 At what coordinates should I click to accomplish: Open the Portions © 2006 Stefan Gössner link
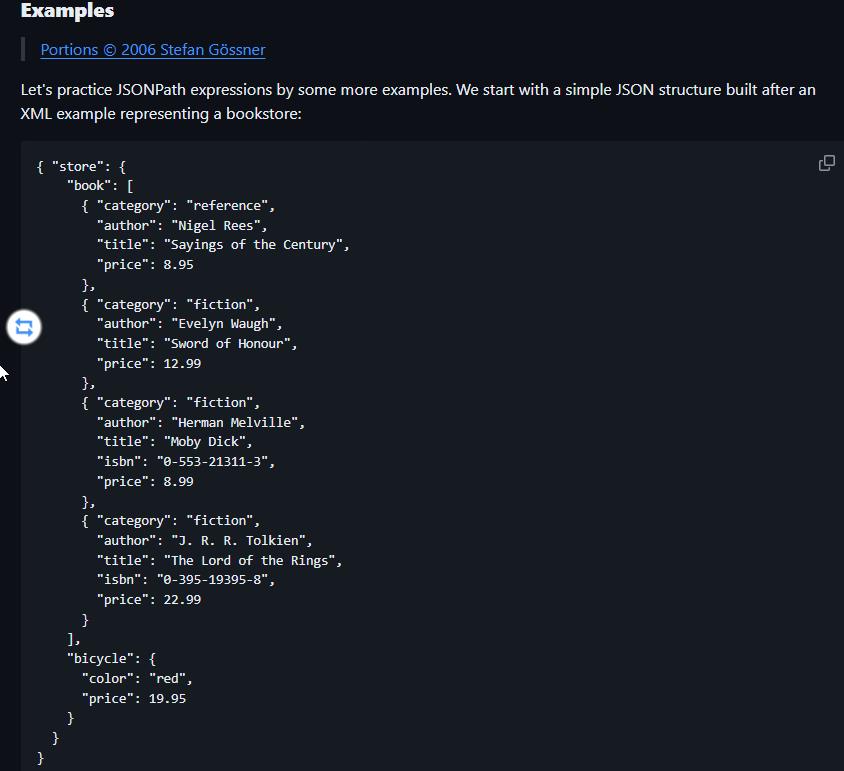click(x=152, y=50)
